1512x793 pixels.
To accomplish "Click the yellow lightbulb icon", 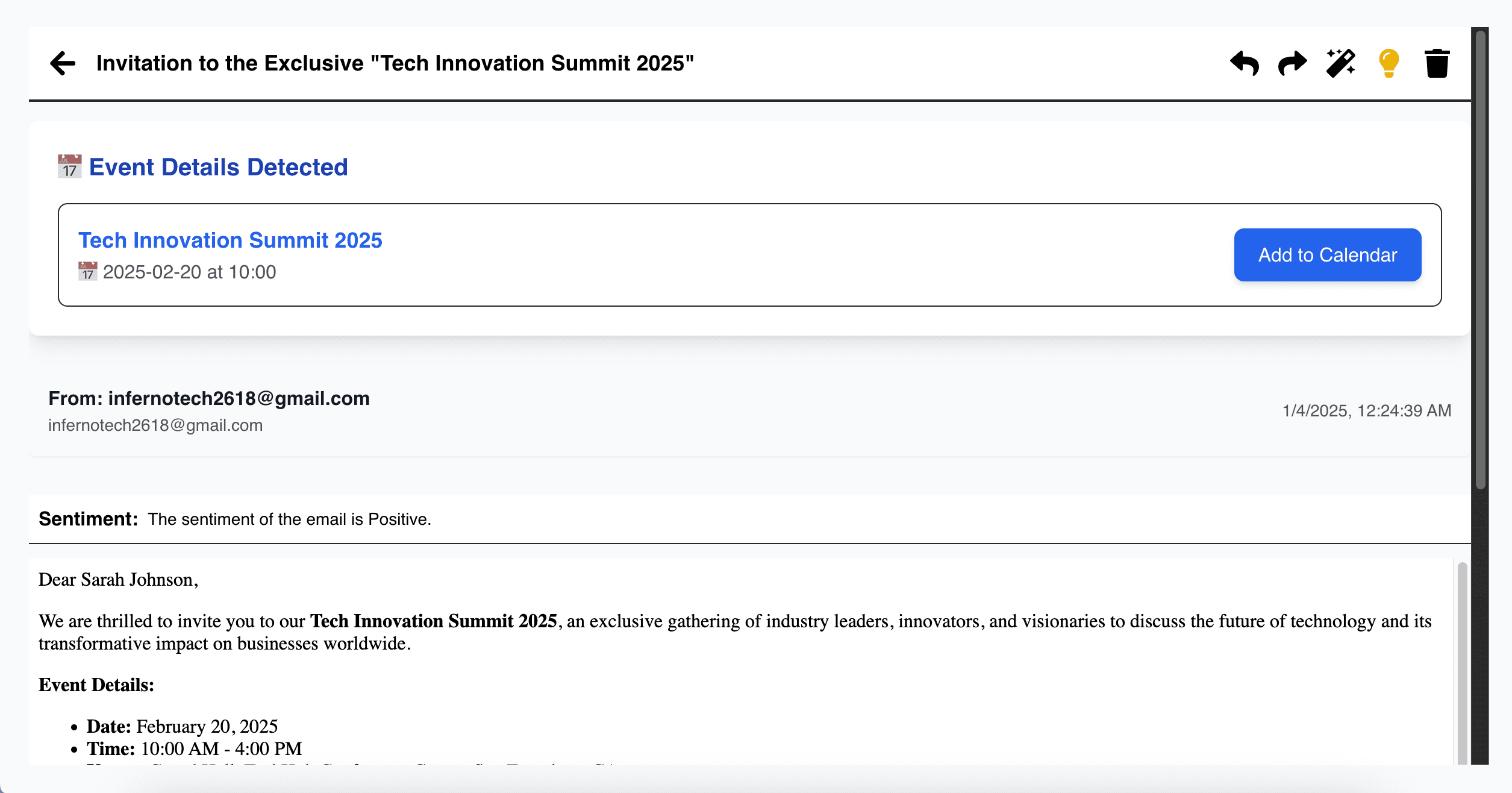I will point(1389,63).
